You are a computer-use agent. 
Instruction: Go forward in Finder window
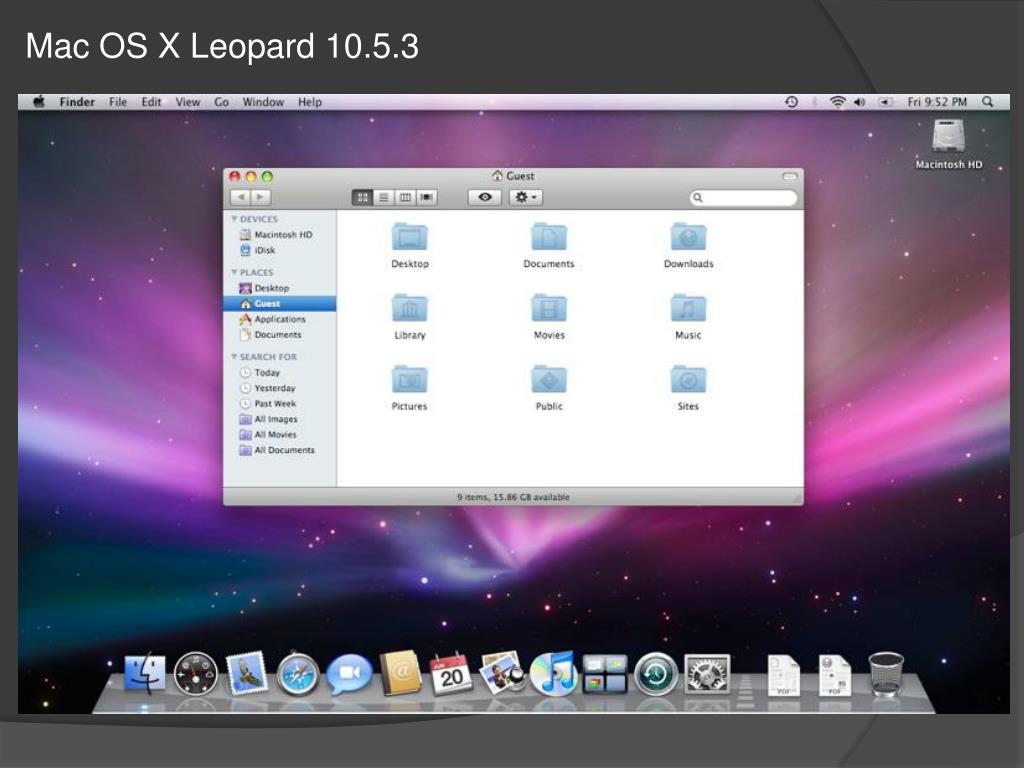pyautogui.click(x=261, y=197)
